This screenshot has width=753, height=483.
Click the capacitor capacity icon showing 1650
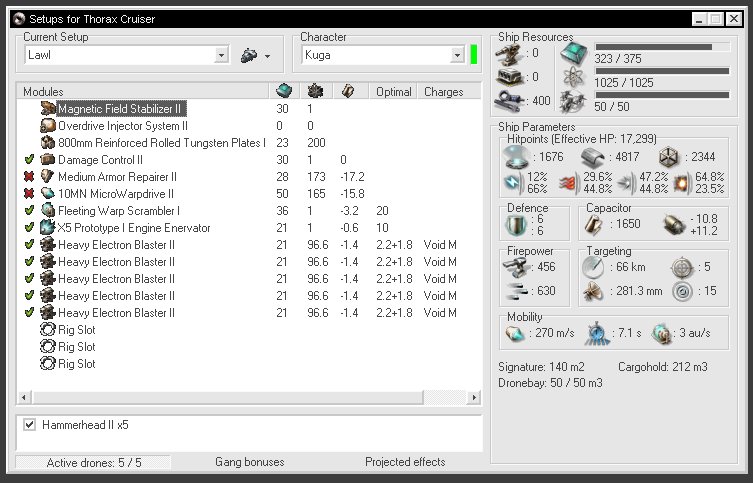point(594,224)
